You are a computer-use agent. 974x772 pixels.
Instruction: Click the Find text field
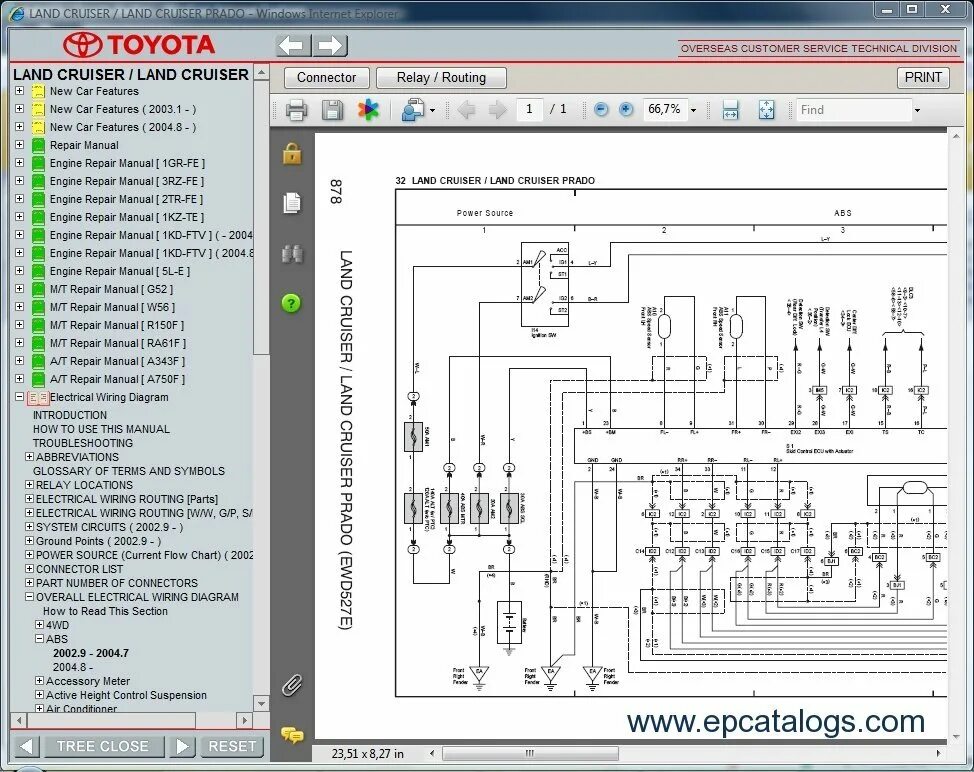coord(854,110)
